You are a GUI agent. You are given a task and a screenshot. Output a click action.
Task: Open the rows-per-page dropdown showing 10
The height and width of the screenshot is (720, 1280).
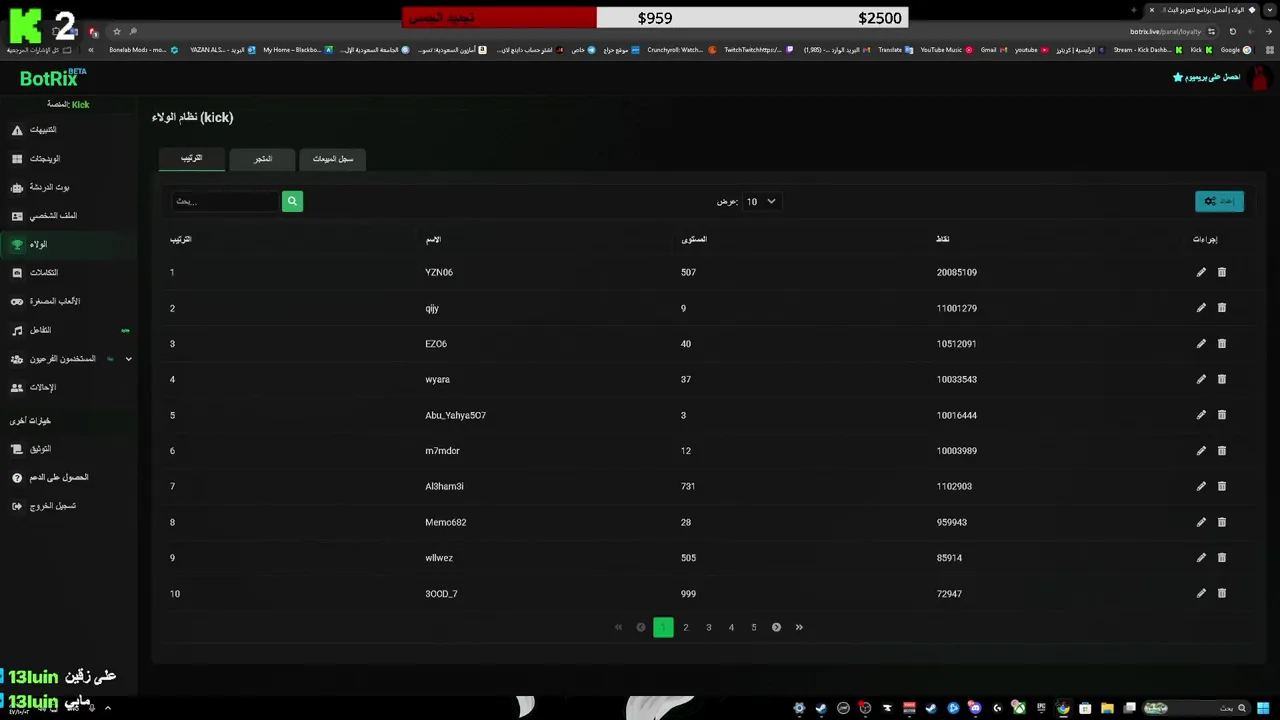click(760, 201)
